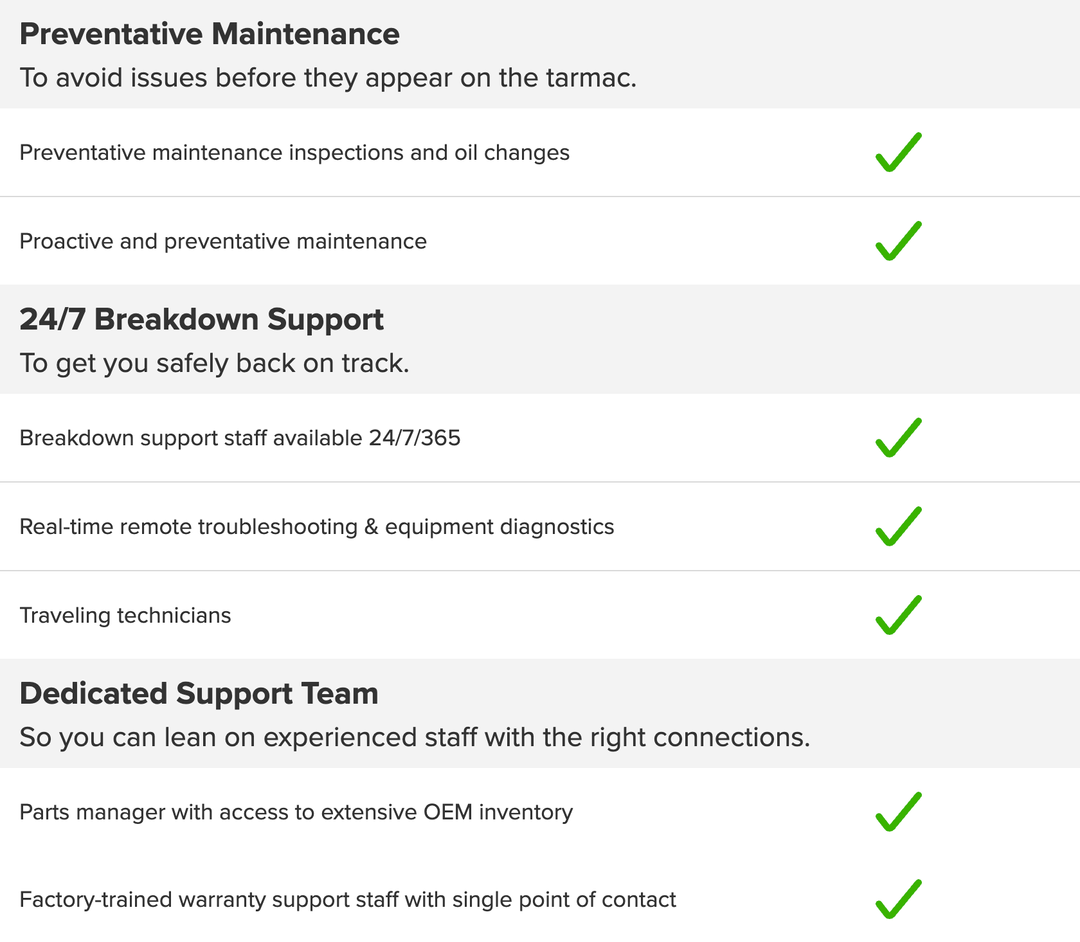The height and width of the screenshot is (942, 1080).
Task: Click 'To avoid issues before they appear' subtitle
Action: (x=328, y=78)
